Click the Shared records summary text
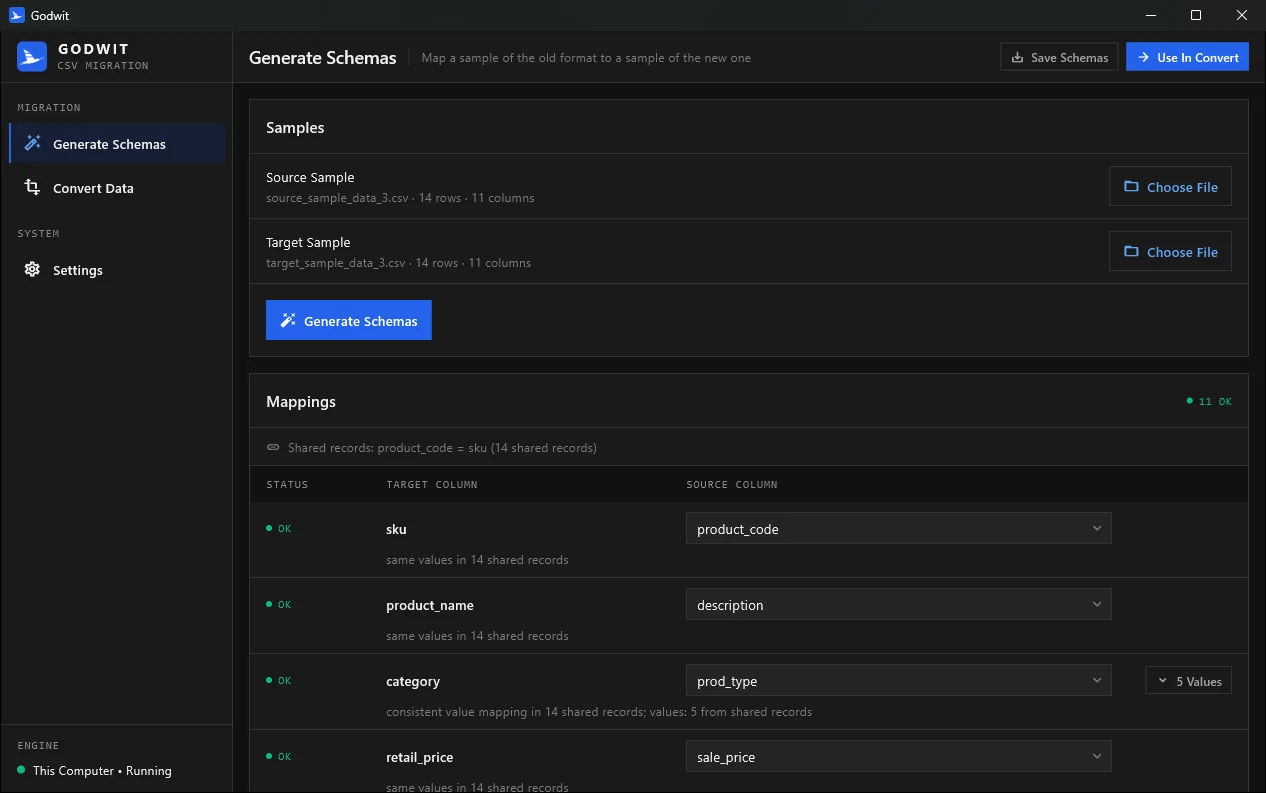This screenshot has width=1266, height=793. 442,448
